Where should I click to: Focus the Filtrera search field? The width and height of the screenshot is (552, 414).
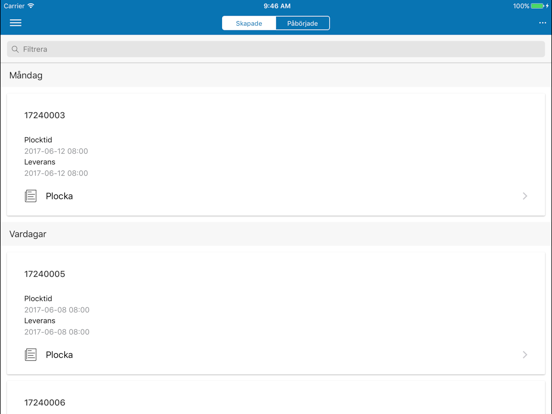(276, 49)
